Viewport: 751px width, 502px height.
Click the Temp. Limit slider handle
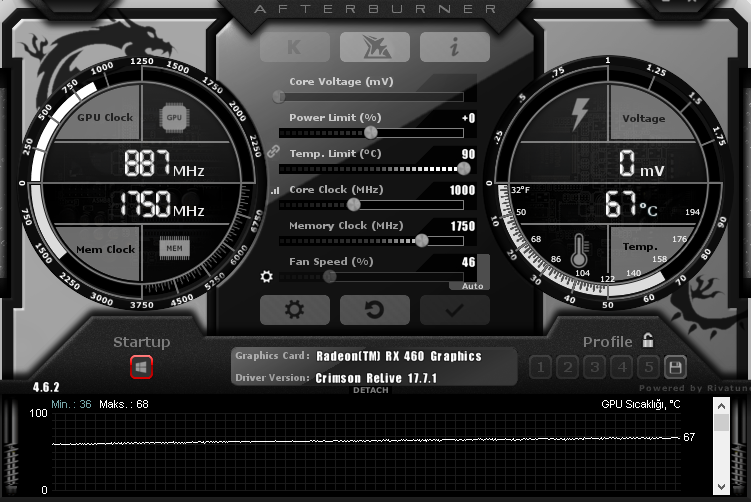tap(464, 169)
